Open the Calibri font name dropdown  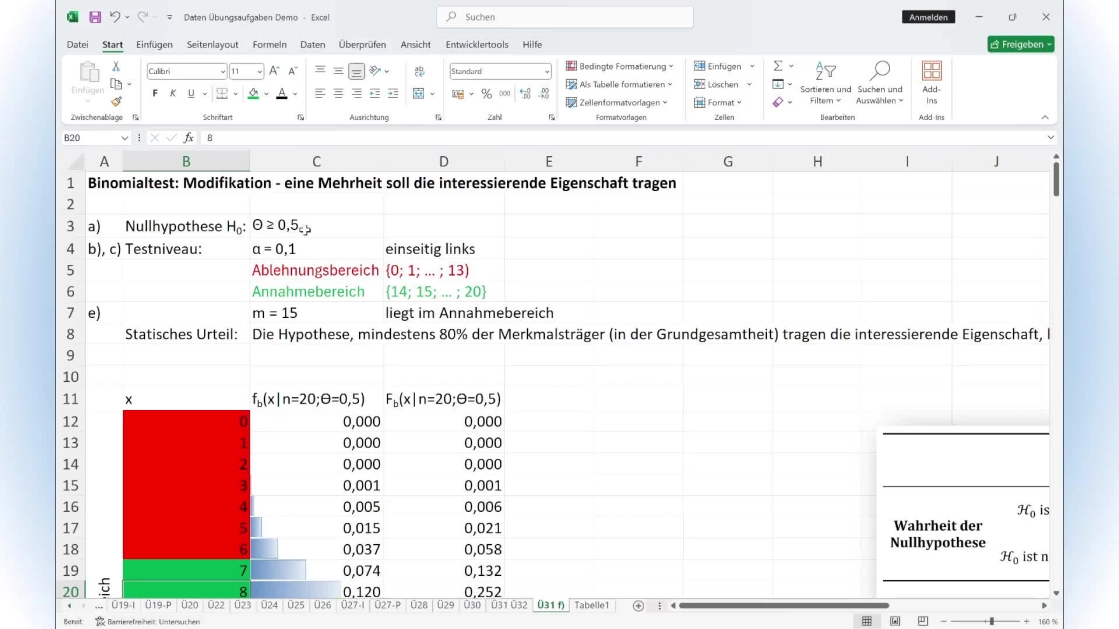[x=222, y=71]
